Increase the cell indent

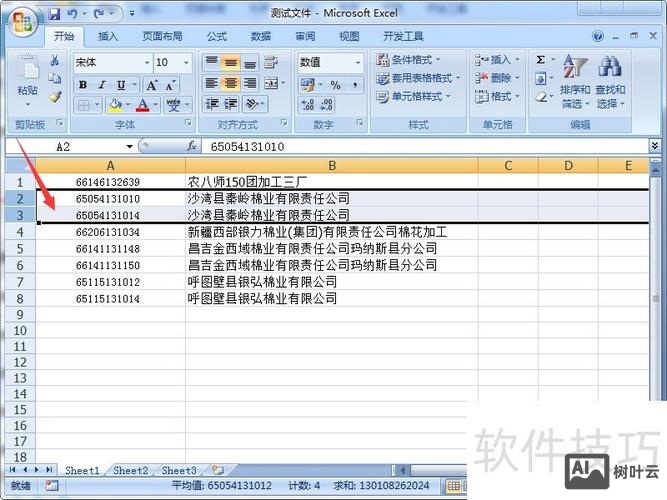(x=231, y=104)
